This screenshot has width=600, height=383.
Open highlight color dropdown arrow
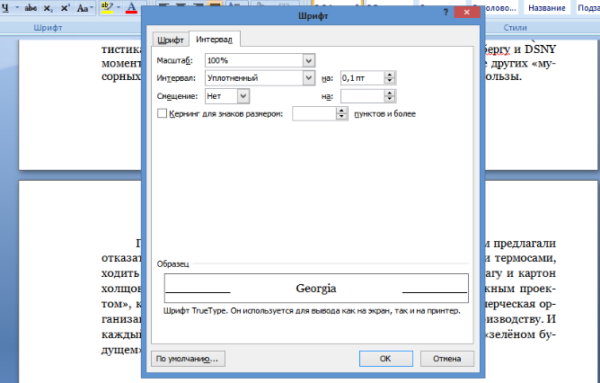point(119,8)
